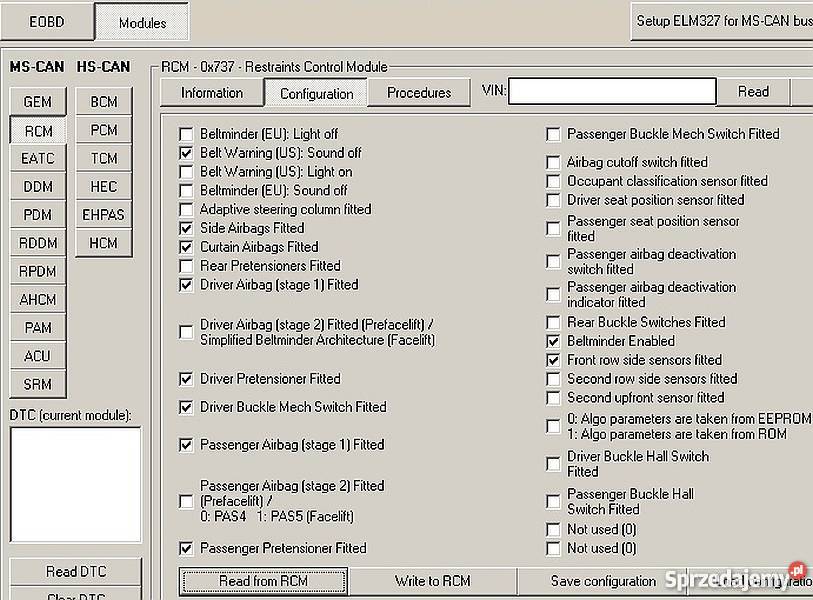This screenshot has height=600, width=813.
Task: Select the EATC module
Action: pos(37,158)
